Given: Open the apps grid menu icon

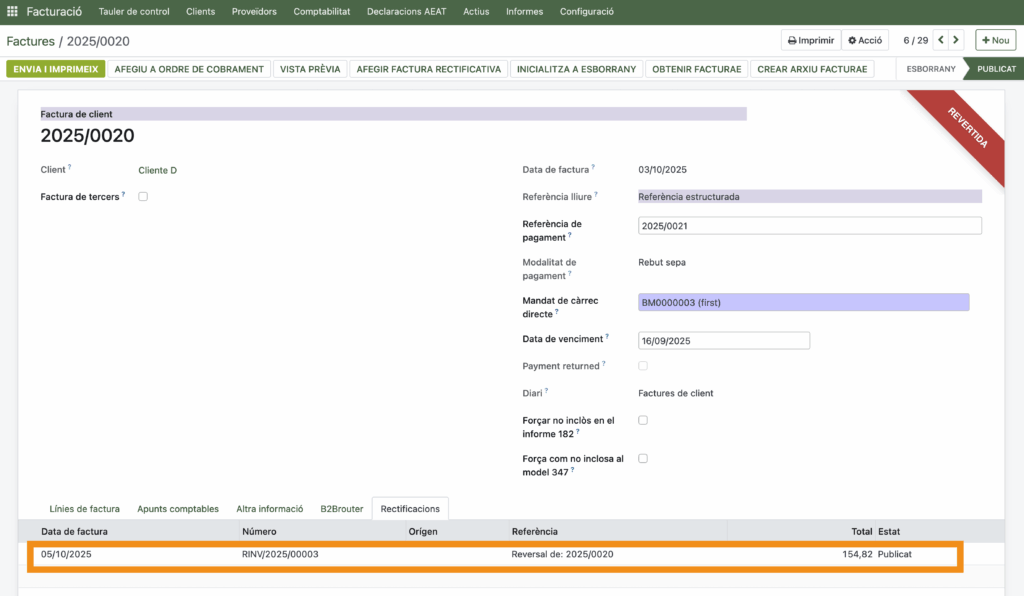Looking at the screenshot, I should [12, 12].
